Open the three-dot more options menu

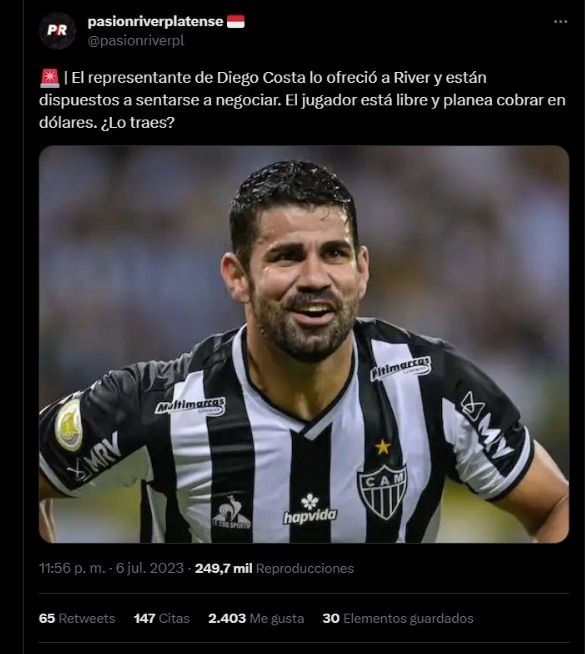click(560, 21)
